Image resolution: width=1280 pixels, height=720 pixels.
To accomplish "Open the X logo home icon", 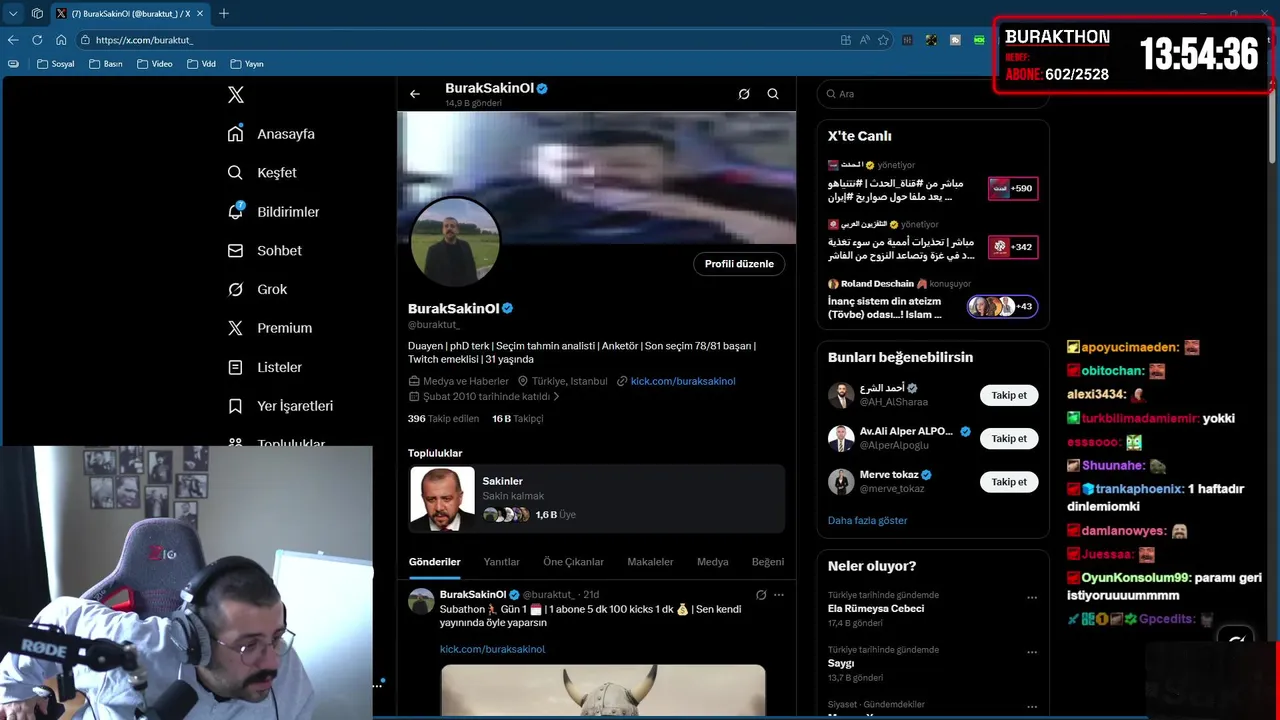I will pos(236,95).
